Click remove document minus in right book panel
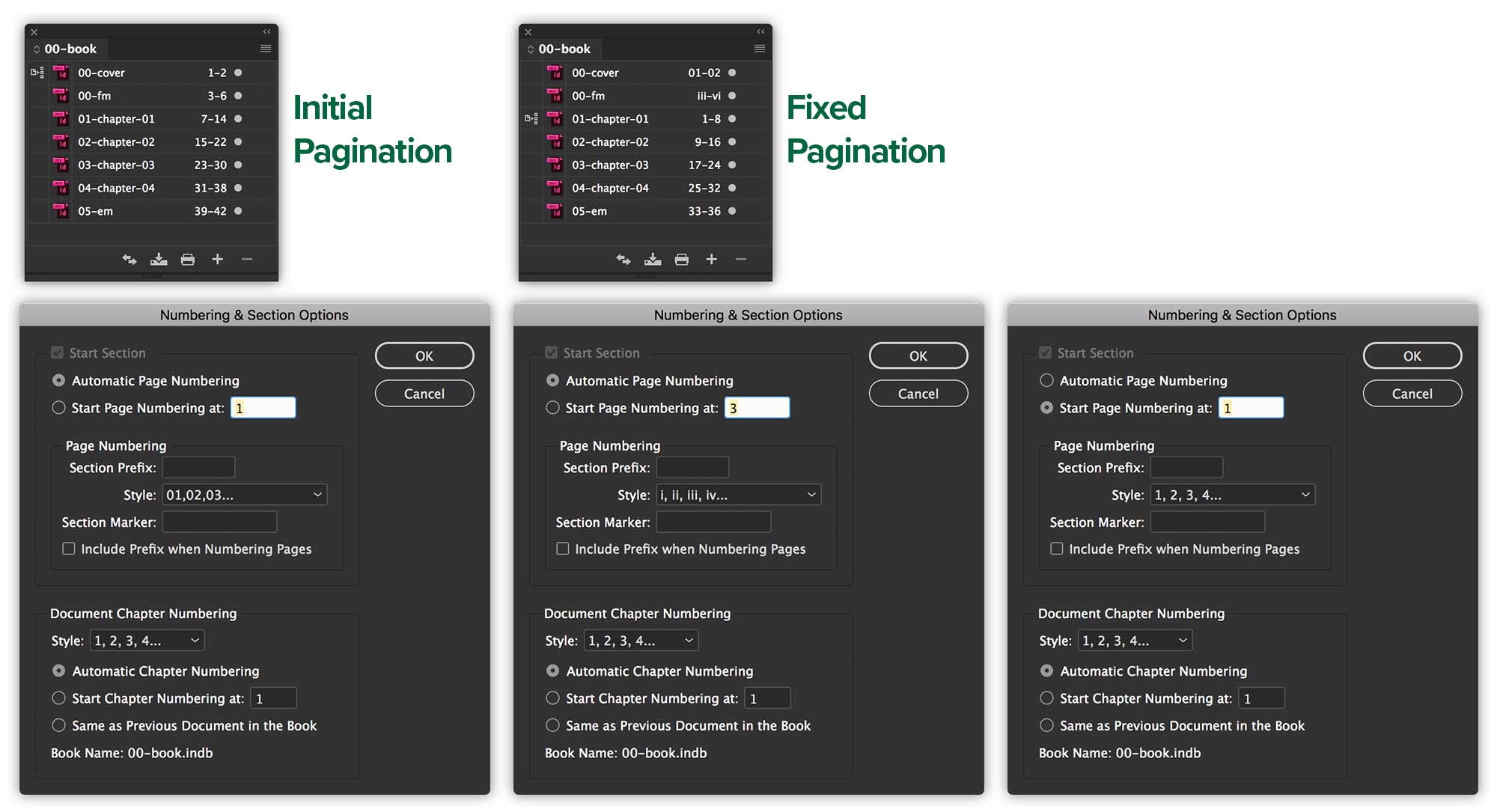The image size is (1497, 812). 741,259
